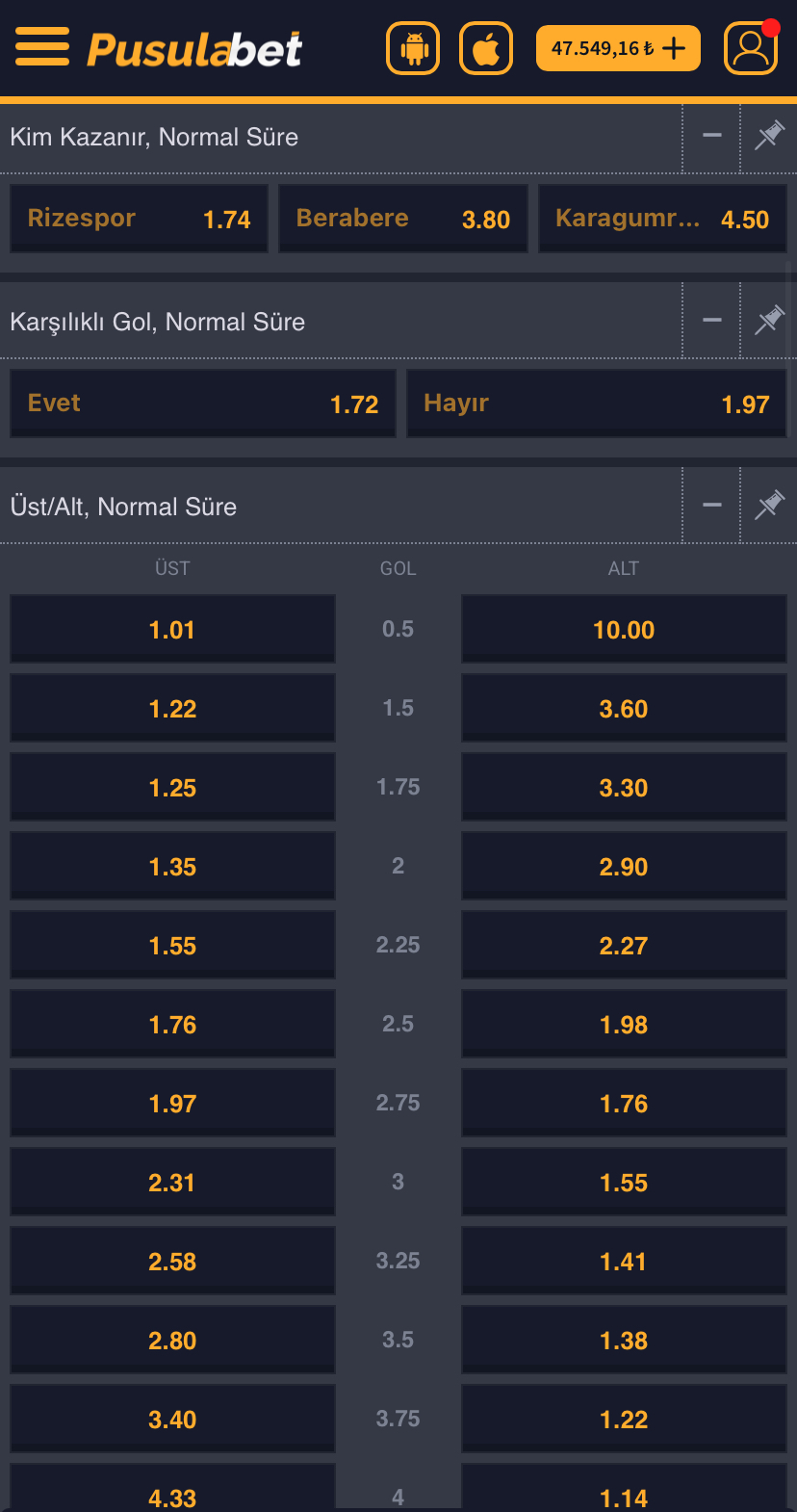This screenshot has height=1512, width=797.
Task: Pin the Karşılıklı Gol market
Action: coord(769,320)
